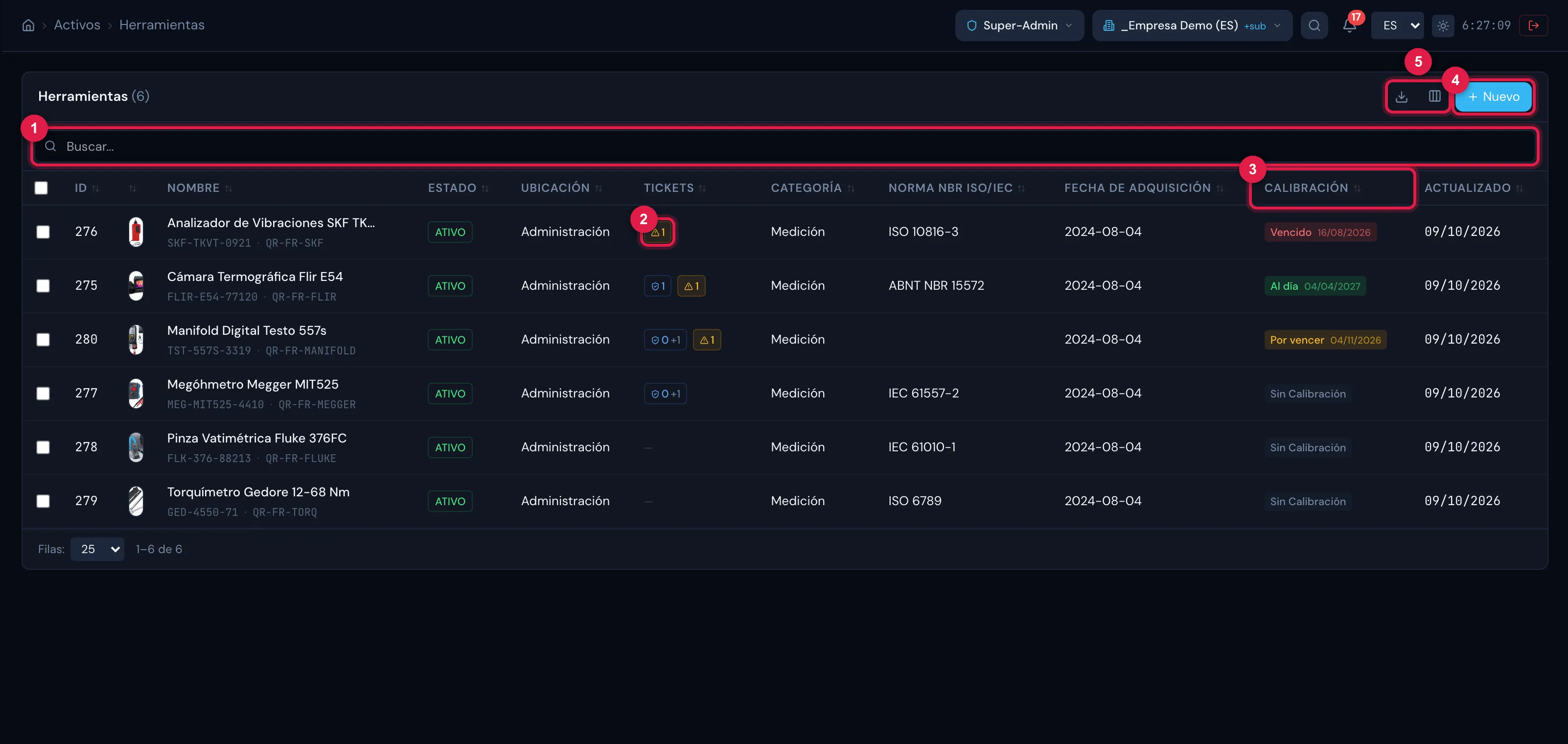Click warning ticket badge for Cámara Termográfica
The image size is (1568, 744).
pyautogui.click(x=691, y=286)
